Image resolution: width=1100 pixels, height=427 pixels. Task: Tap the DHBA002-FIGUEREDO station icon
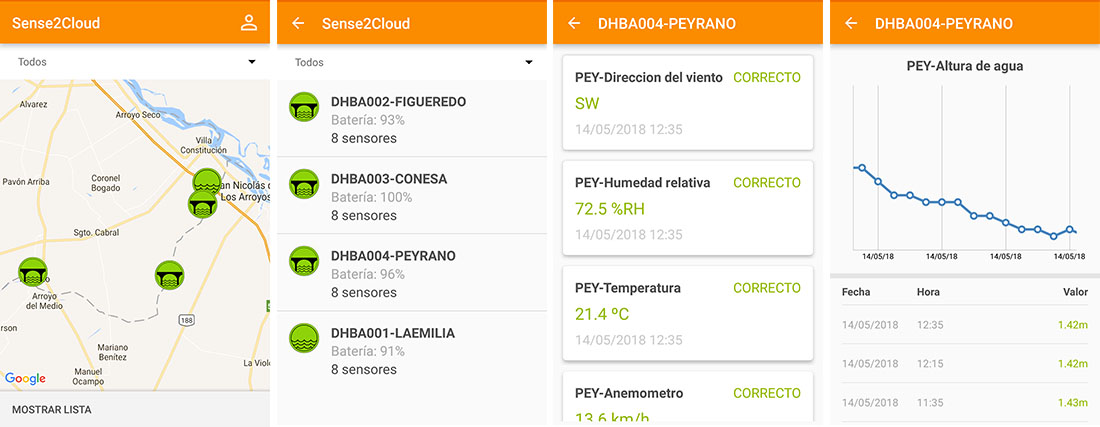click(304, 107)
